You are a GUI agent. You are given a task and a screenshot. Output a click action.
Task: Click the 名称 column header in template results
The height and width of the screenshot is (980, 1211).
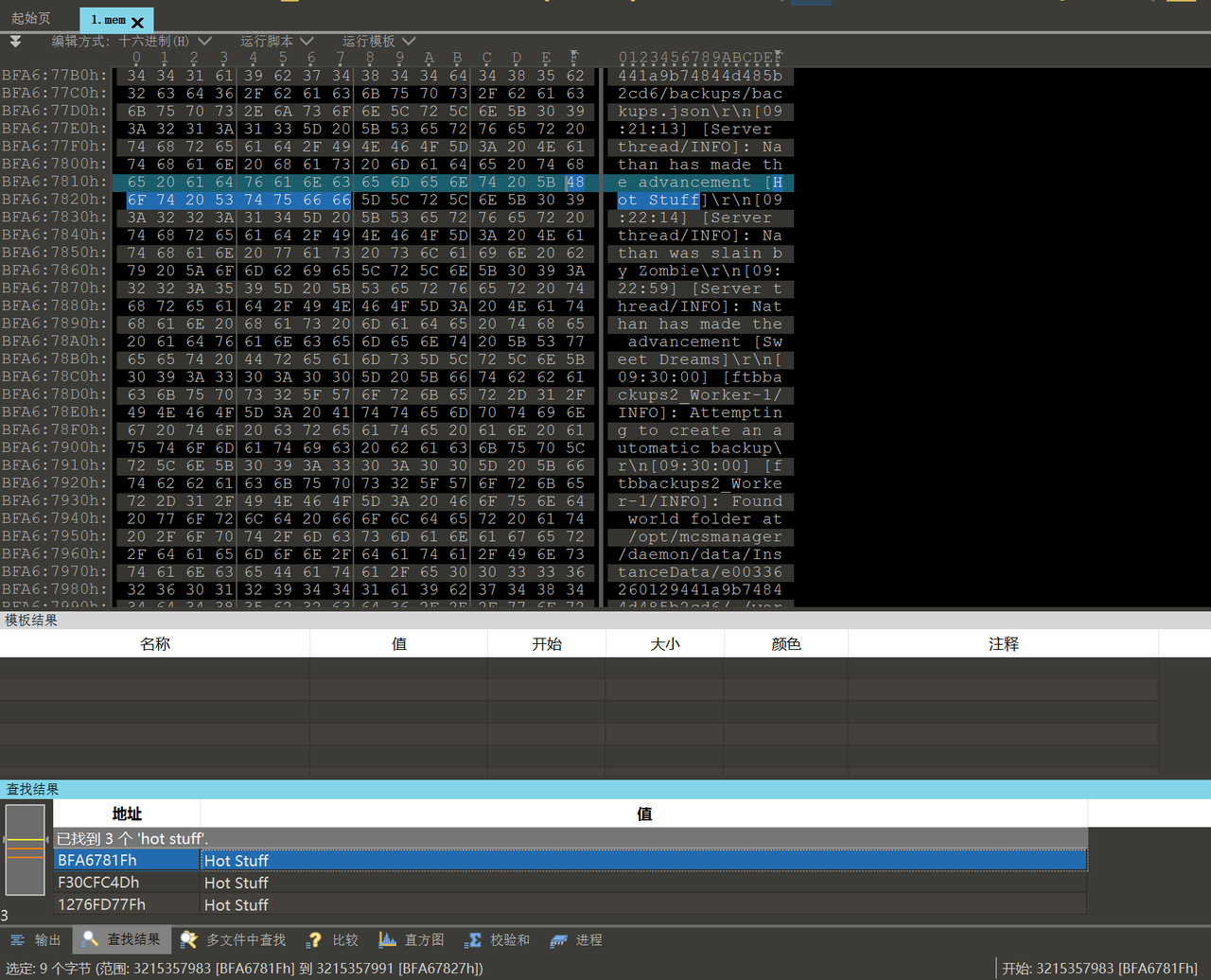155,643
